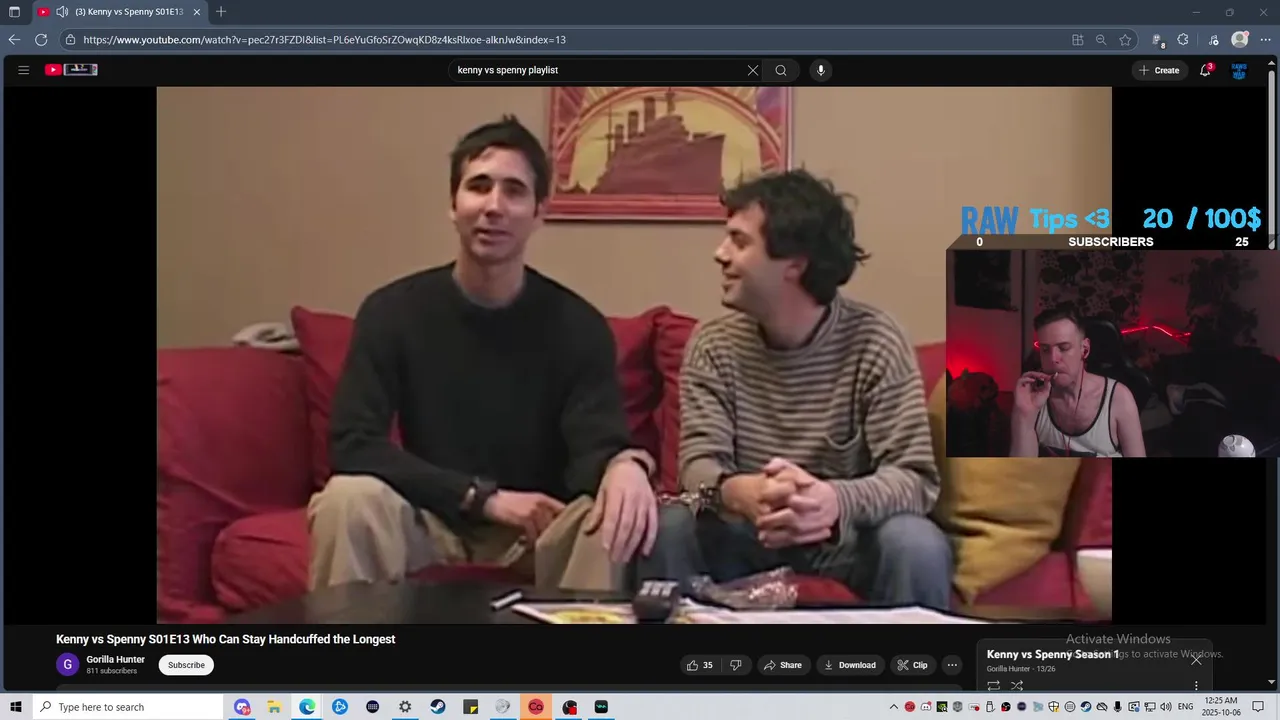1280x720 pixels.
Task: Run search with magnifier button
Action: 781,70
